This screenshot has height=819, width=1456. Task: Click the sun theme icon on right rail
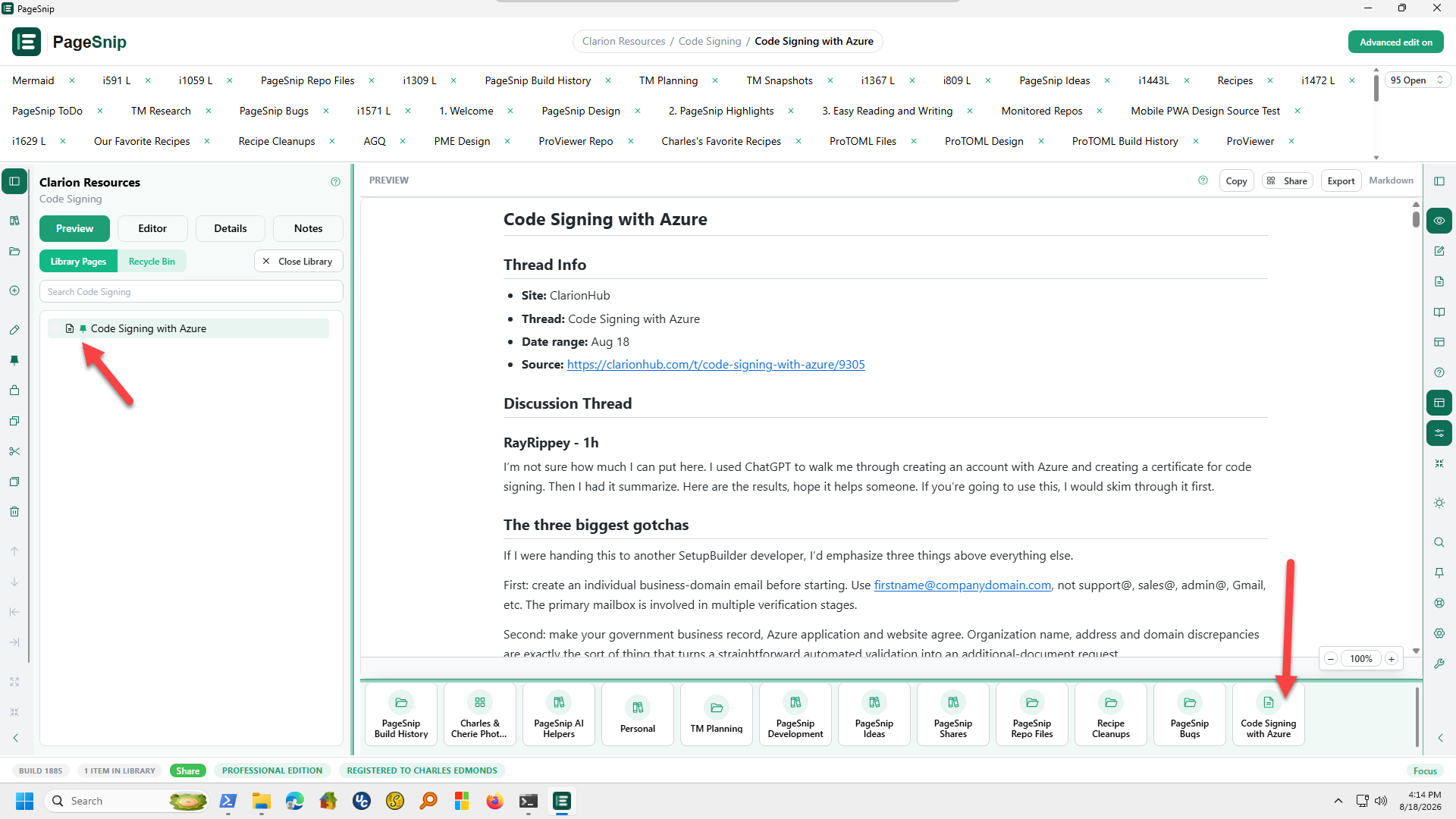tap(1439, 503)
